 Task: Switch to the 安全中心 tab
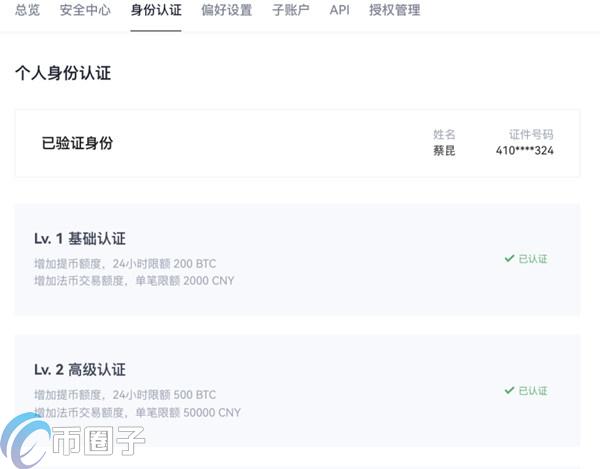coord(86,11)
